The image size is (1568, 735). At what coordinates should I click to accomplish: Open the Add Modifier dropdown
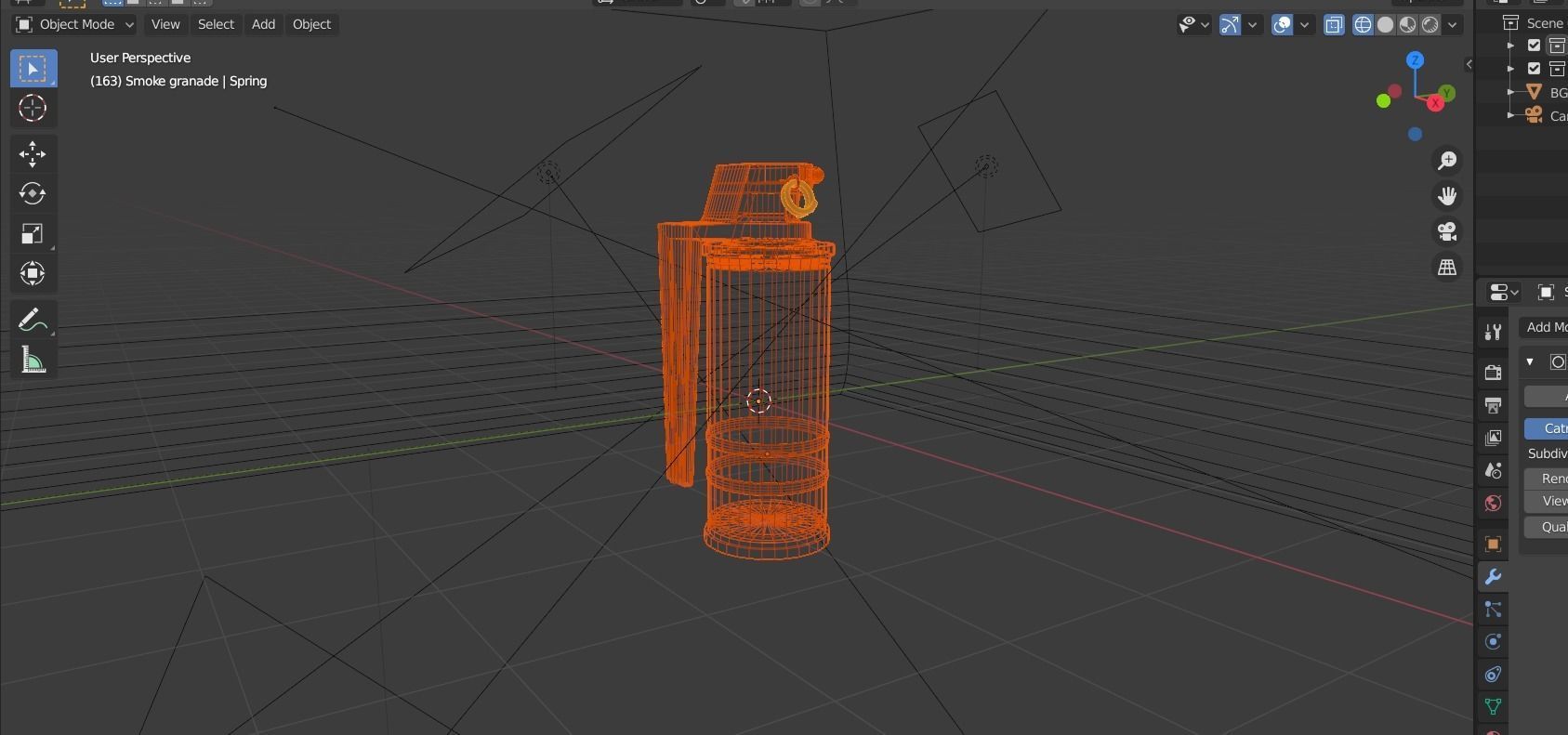pos(1545,327)
